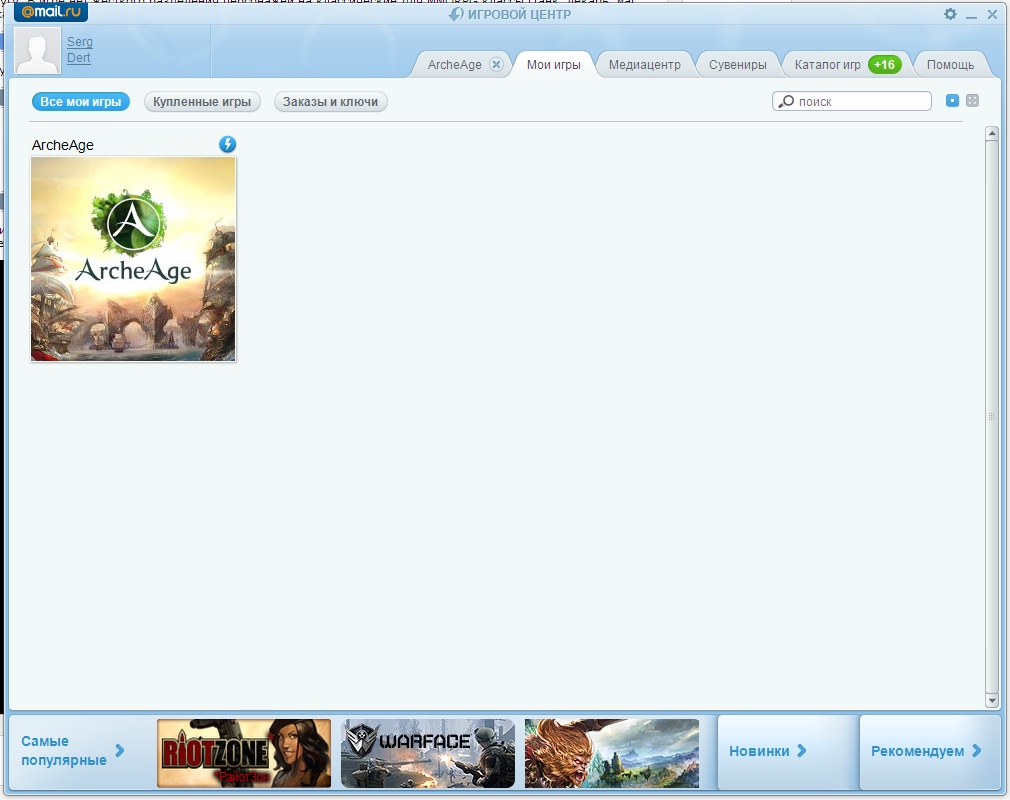
Task: Open the Каталог игр tab
Action: 828,64
